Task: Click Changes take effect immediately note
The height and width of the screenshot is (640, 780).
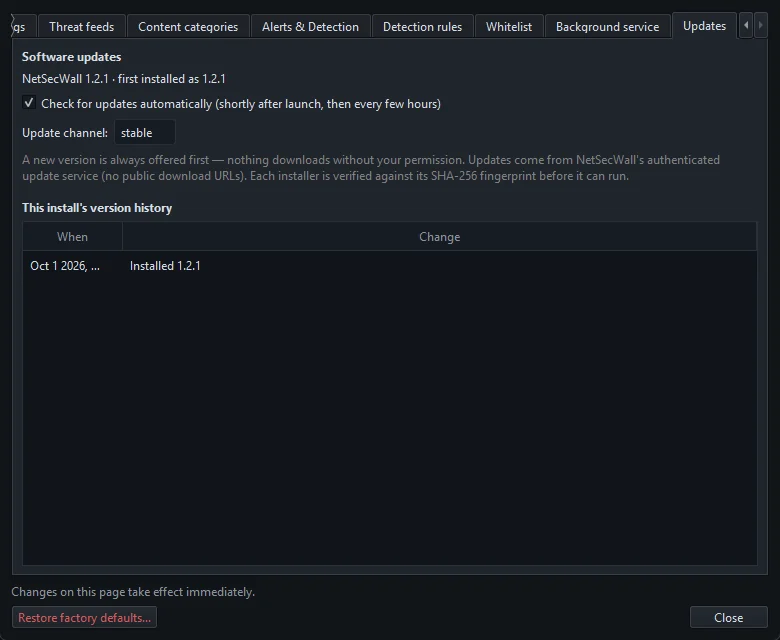Action: pos(133,592)
